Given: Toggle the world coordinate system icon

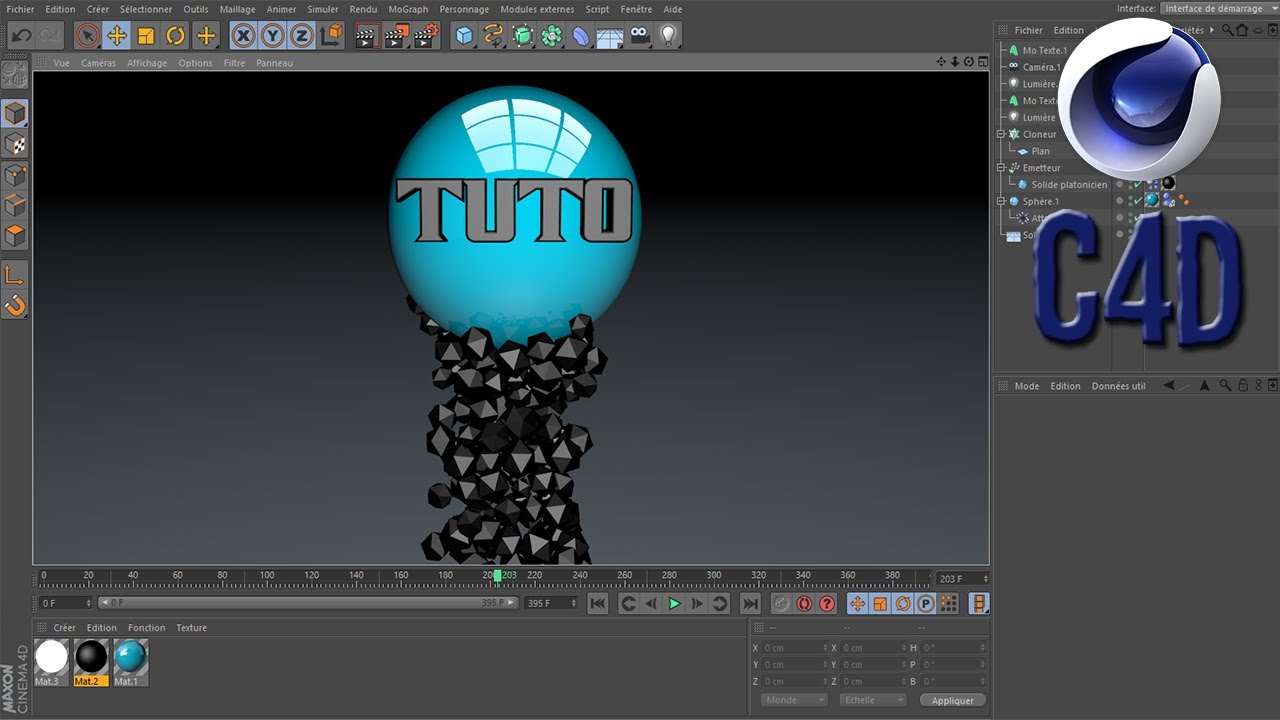Looking at the screenshot, I should point(331,36).
